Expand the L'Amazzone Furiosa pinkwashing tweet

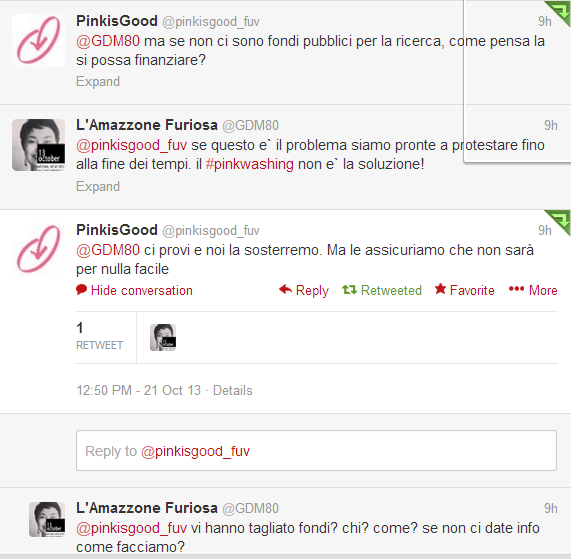(x=98, y=186)
